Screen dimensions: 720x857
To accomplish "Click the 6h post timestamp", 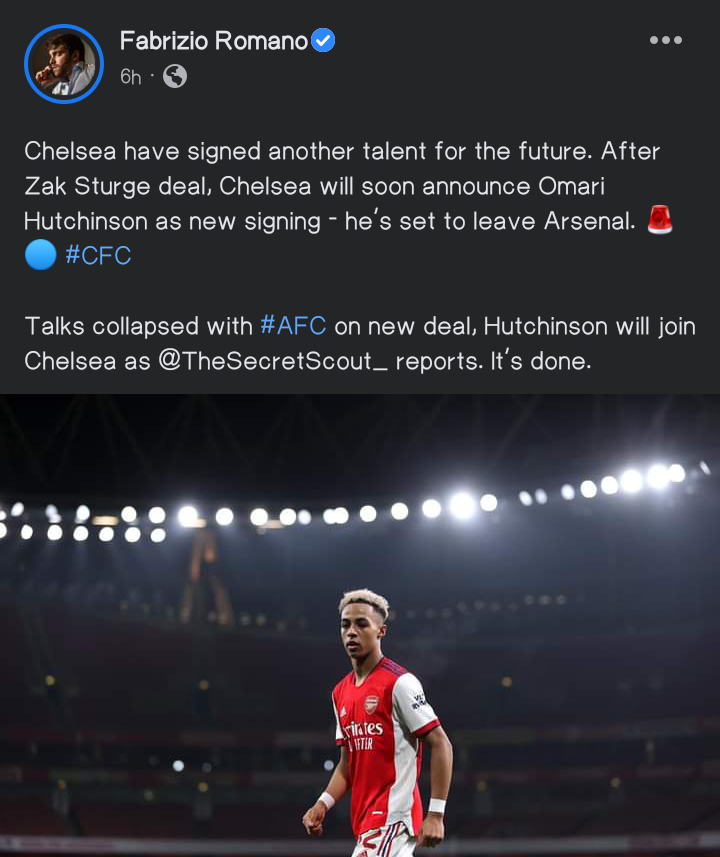I will (x=131, y=77).
